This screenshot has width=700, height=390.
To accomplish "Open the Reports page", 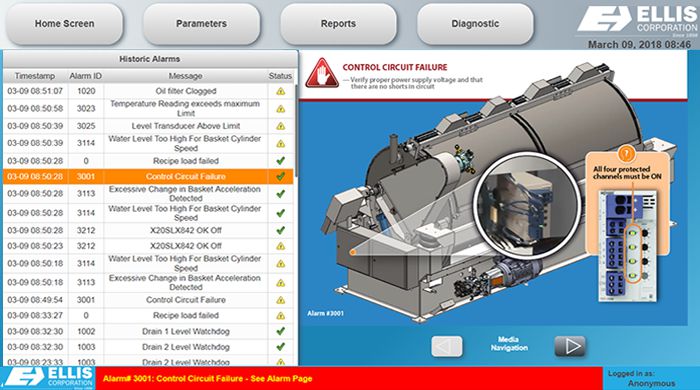I will 338,24.
